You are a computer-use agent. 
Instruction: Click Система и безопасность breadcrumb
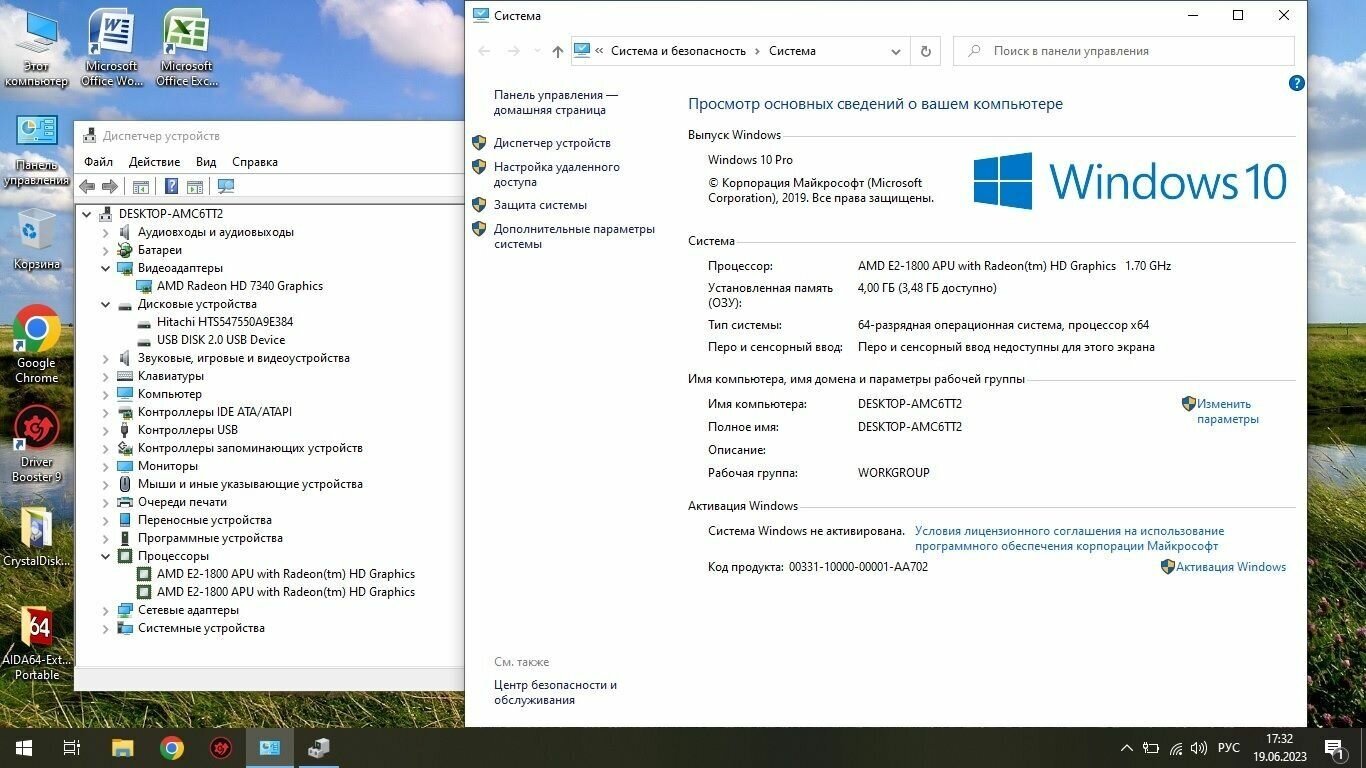tap(678, 51)
